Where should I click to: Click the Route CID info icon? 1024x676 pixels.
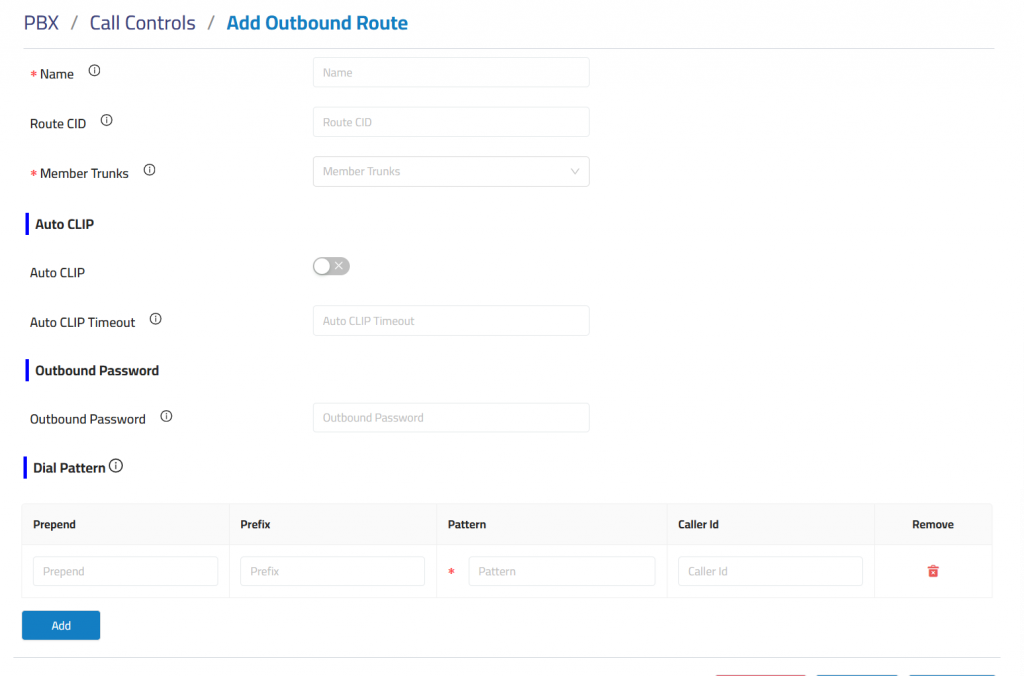(107, 121)
